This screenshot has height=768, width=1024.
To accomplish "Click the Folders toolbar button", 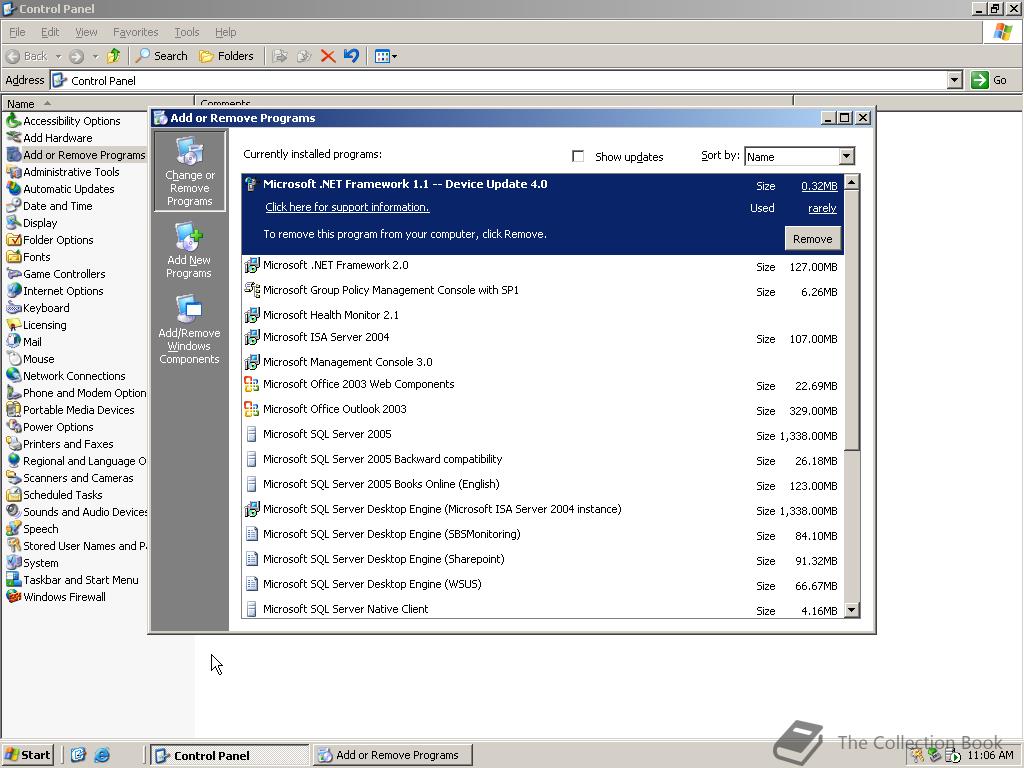I will pyautogui.click(x=226, y=56).
